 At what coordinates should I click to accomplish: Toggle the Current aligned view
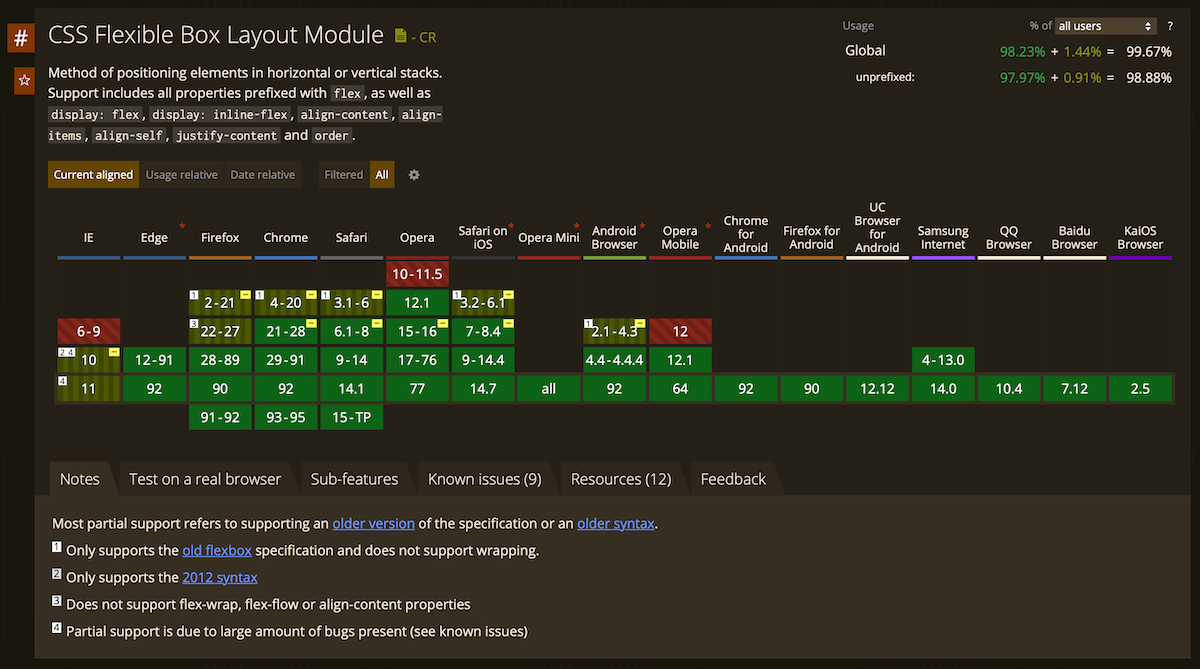pyautogui.click(x=93, y=174)
